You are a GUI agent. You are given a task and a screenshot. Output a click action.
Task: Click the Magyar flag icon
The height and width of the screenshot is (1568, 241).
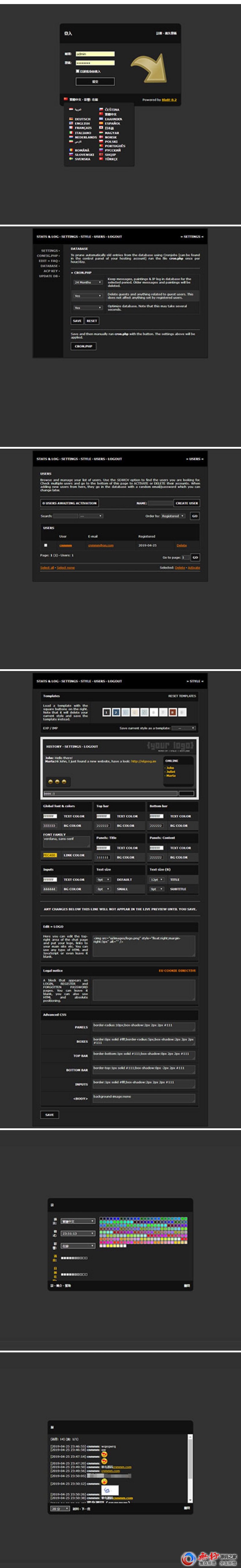(102, 133)
